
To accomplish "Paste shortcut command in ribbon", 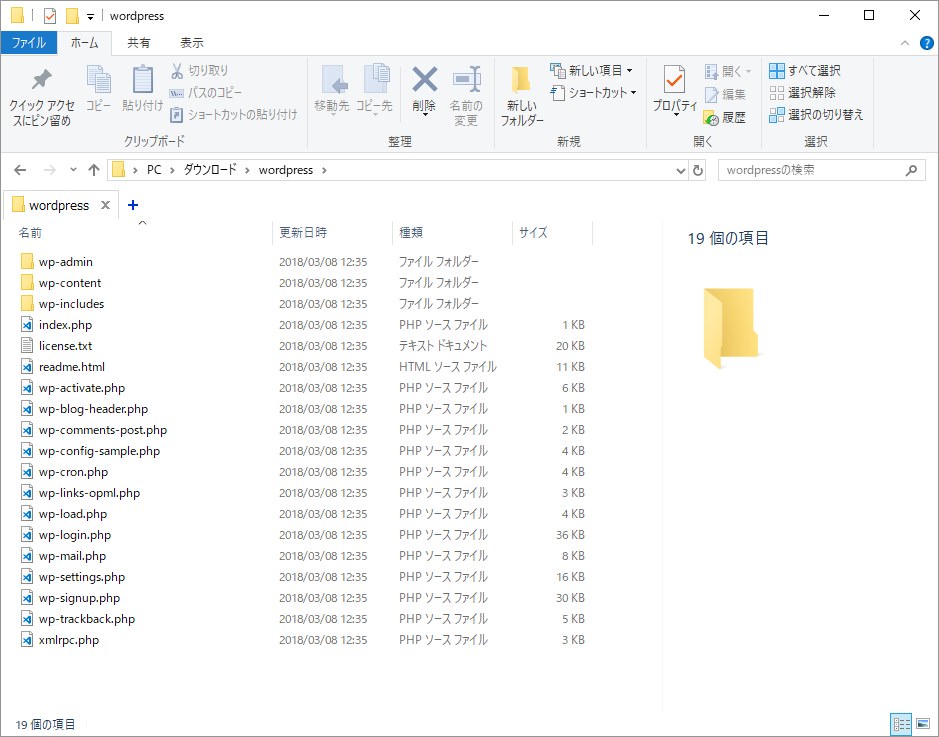I will pos(234,114).
